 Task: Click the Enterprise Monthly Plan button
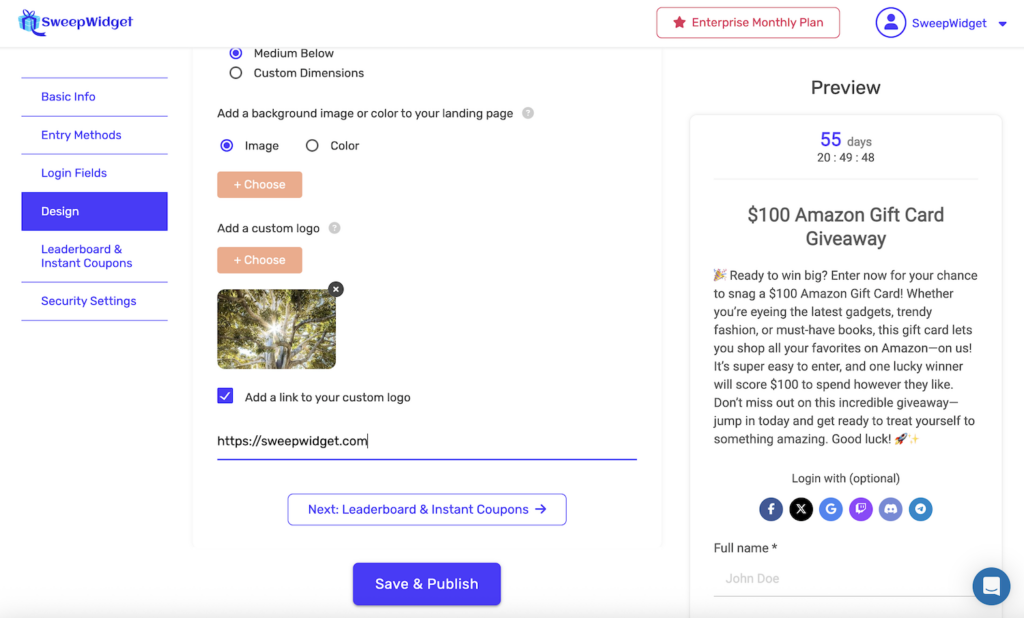click(x=748, y=23)
